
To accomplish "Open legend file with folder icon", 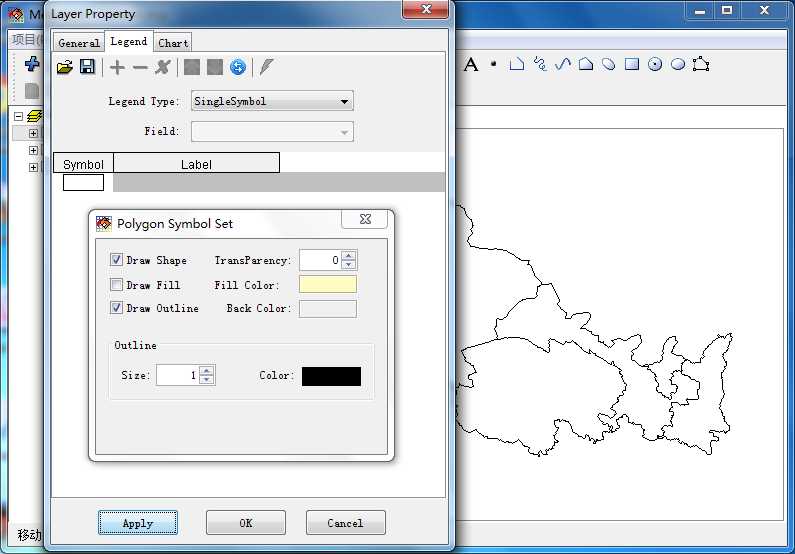I will tap(65, 67).
